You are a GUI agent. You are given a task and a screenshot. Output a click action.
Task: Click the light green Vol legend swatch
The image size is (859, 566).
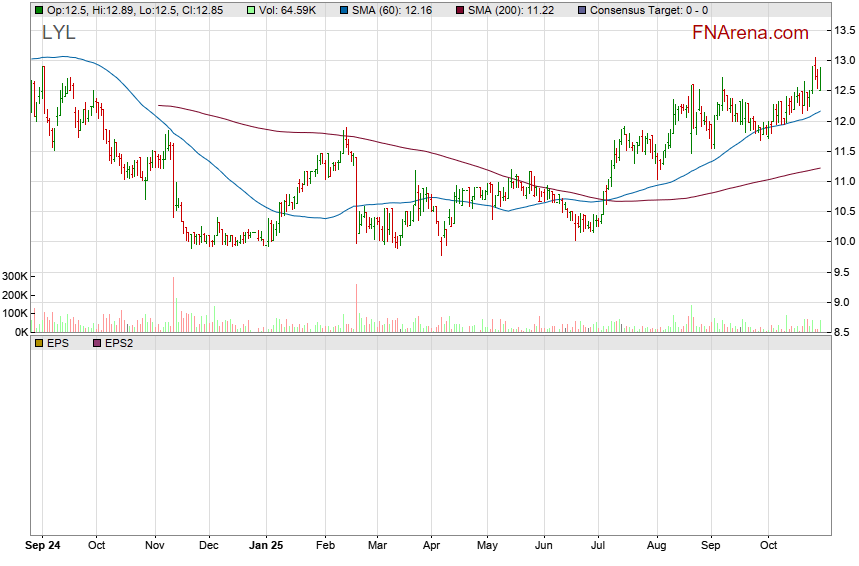tap(225, 10)
